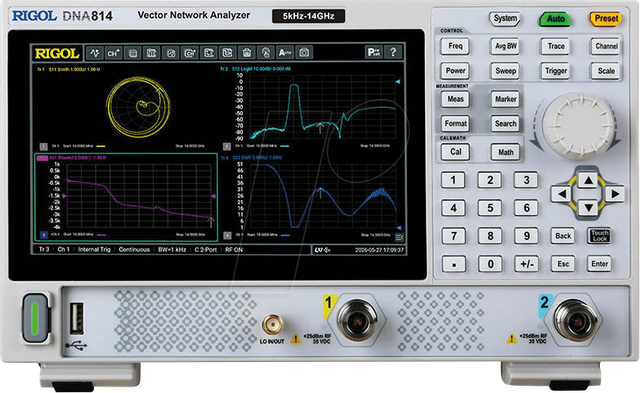Screen dimensions: 640x393
Task: Push the Enter key
Action: 600,264
